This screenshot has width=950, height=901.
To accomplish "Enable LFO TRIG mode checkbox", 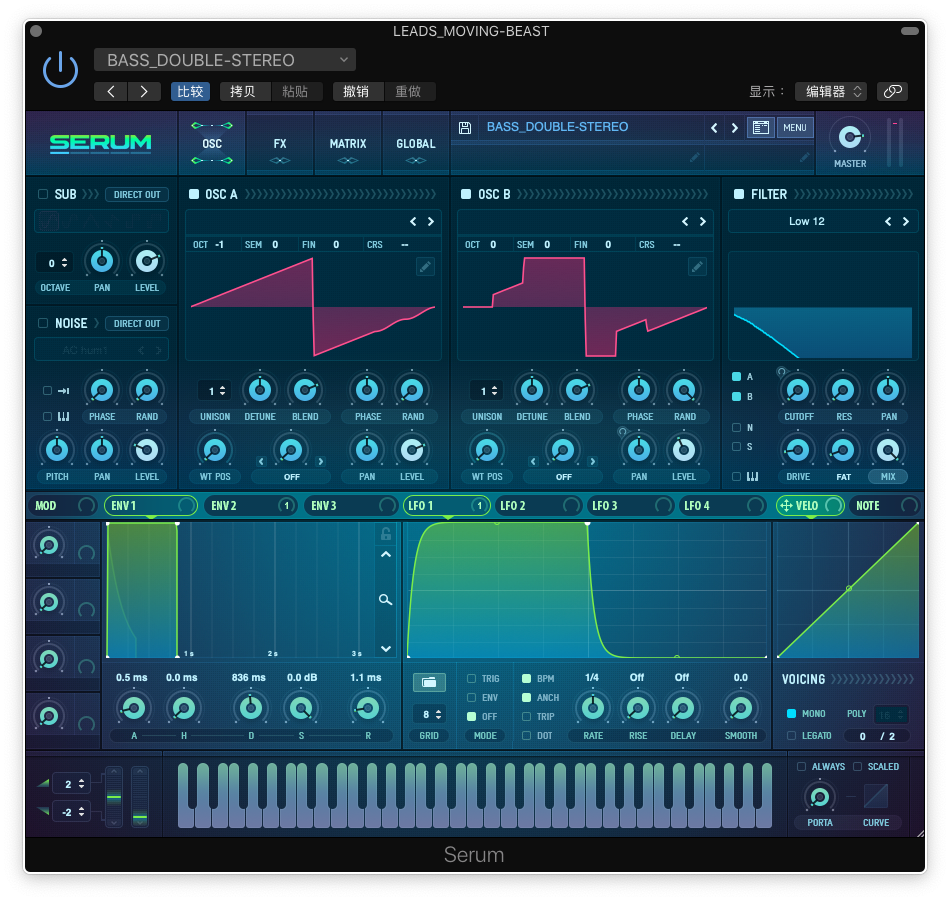I will click(471, 679).
